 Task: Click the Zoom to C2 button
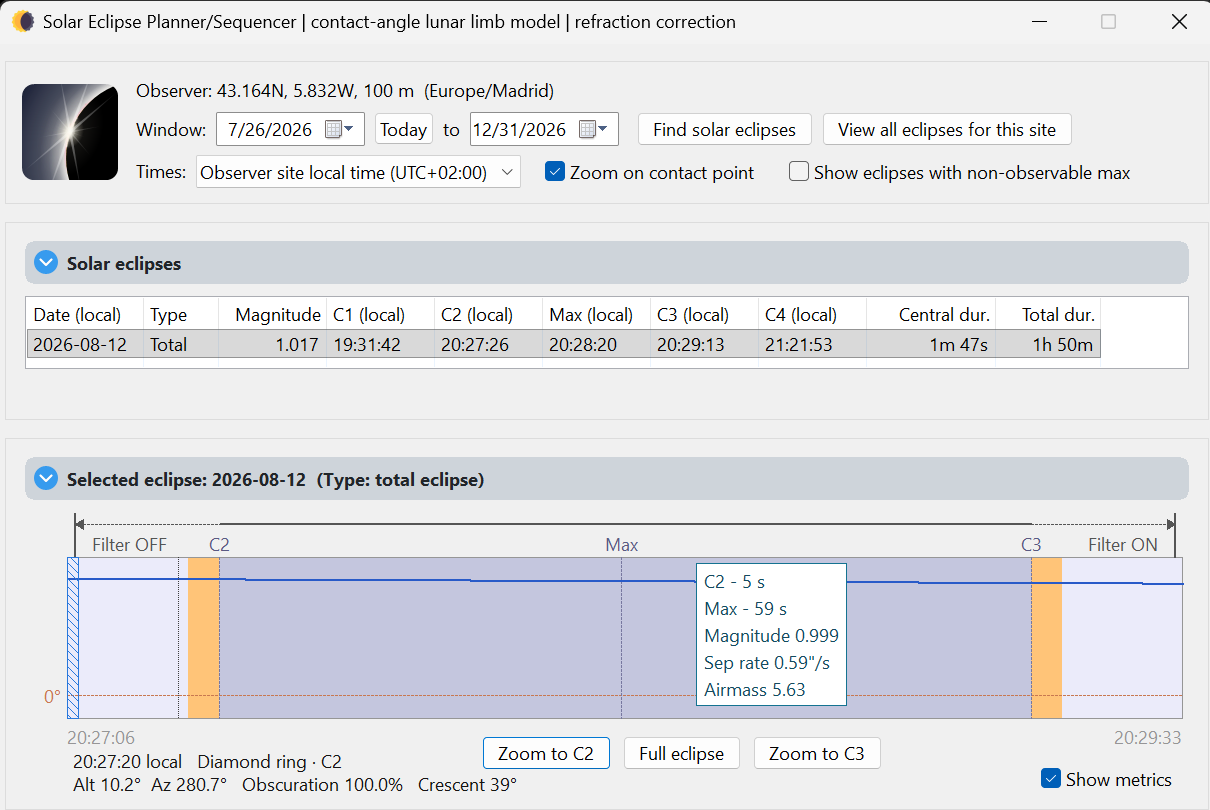(x=546, y=753)
